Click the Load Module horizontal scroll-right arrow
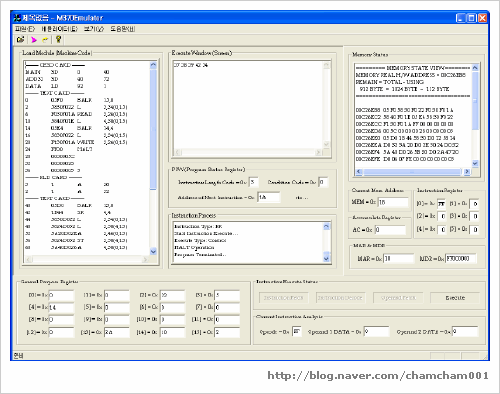 pos(145,259)
